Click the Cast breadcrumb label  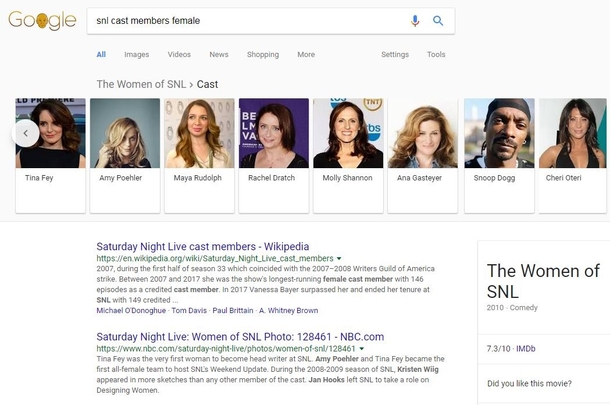click(207, 84)
